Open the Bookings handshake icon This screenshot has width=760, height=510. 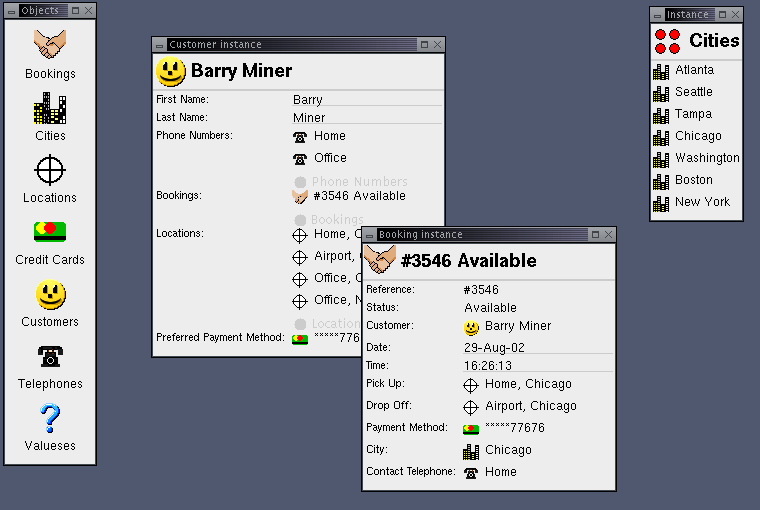point(50,45)
